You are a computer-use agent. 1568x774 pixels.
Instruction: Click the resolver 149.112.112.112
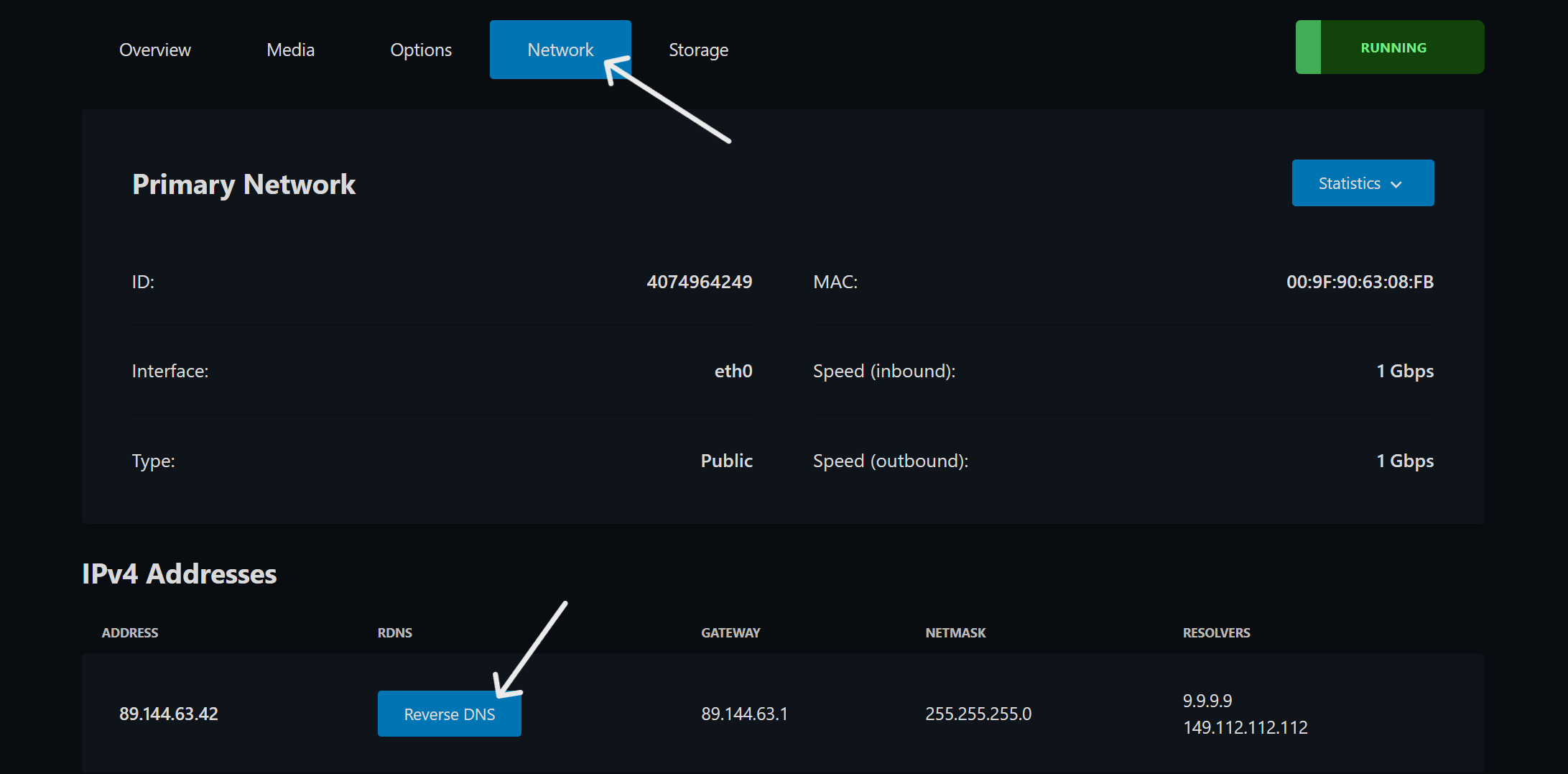coord(1245,727)
